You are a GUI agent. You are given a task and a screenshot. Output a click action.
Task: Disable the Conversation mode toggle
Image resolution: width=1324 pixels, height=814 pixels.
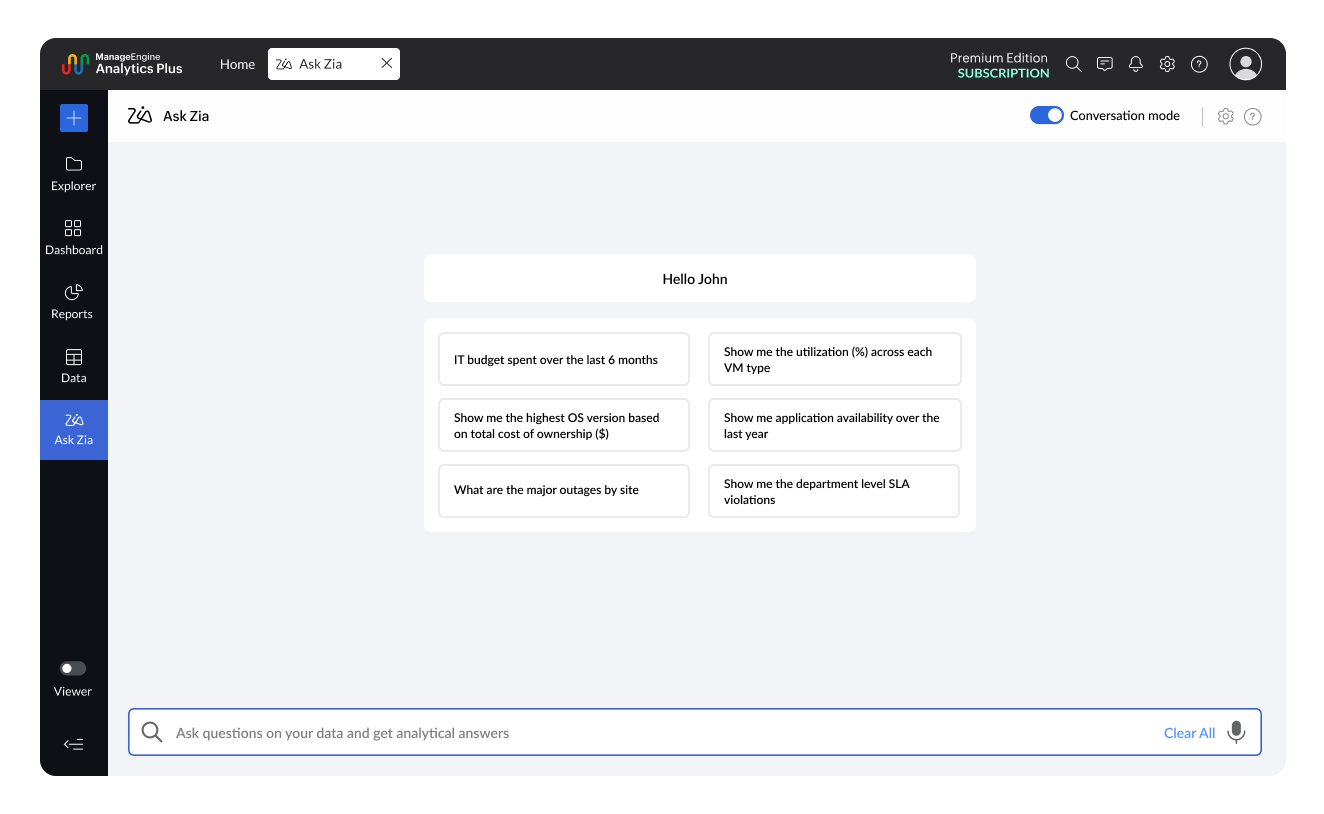[x=1046, y=116]
